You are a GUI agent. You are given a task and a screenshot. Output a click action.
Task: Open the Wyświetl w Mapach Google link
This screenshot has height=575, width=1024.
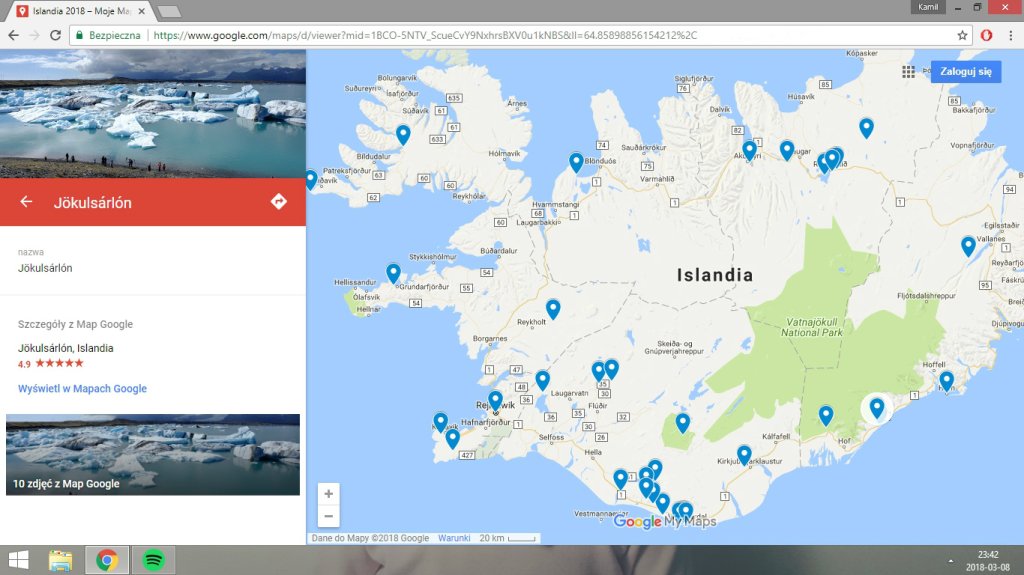[82, 388]
